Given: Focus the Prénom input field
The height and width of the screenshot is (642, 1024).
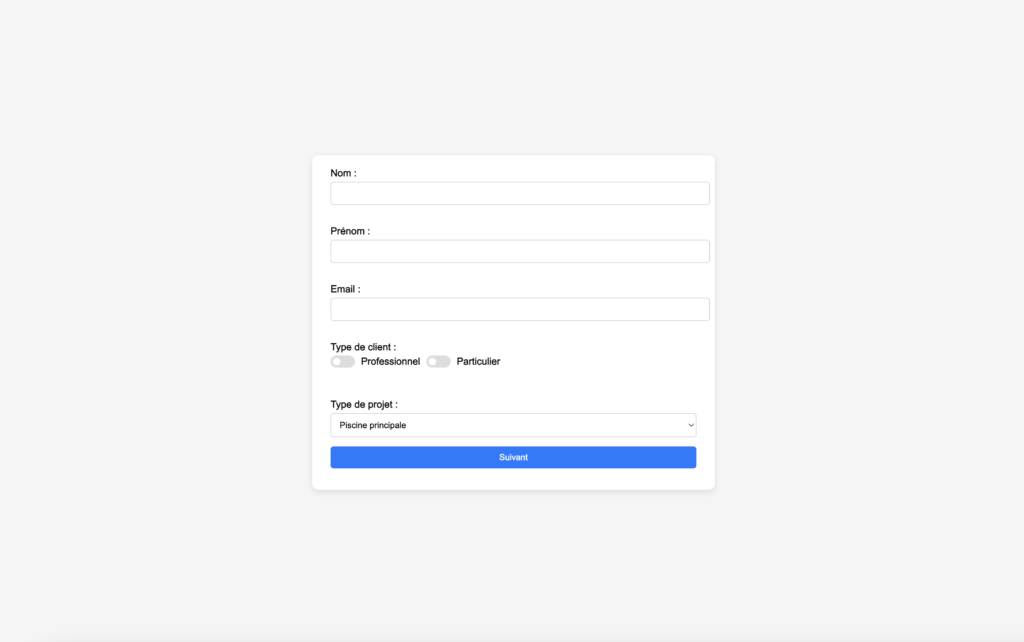Looking at the screenshot, I should (520, 251).
